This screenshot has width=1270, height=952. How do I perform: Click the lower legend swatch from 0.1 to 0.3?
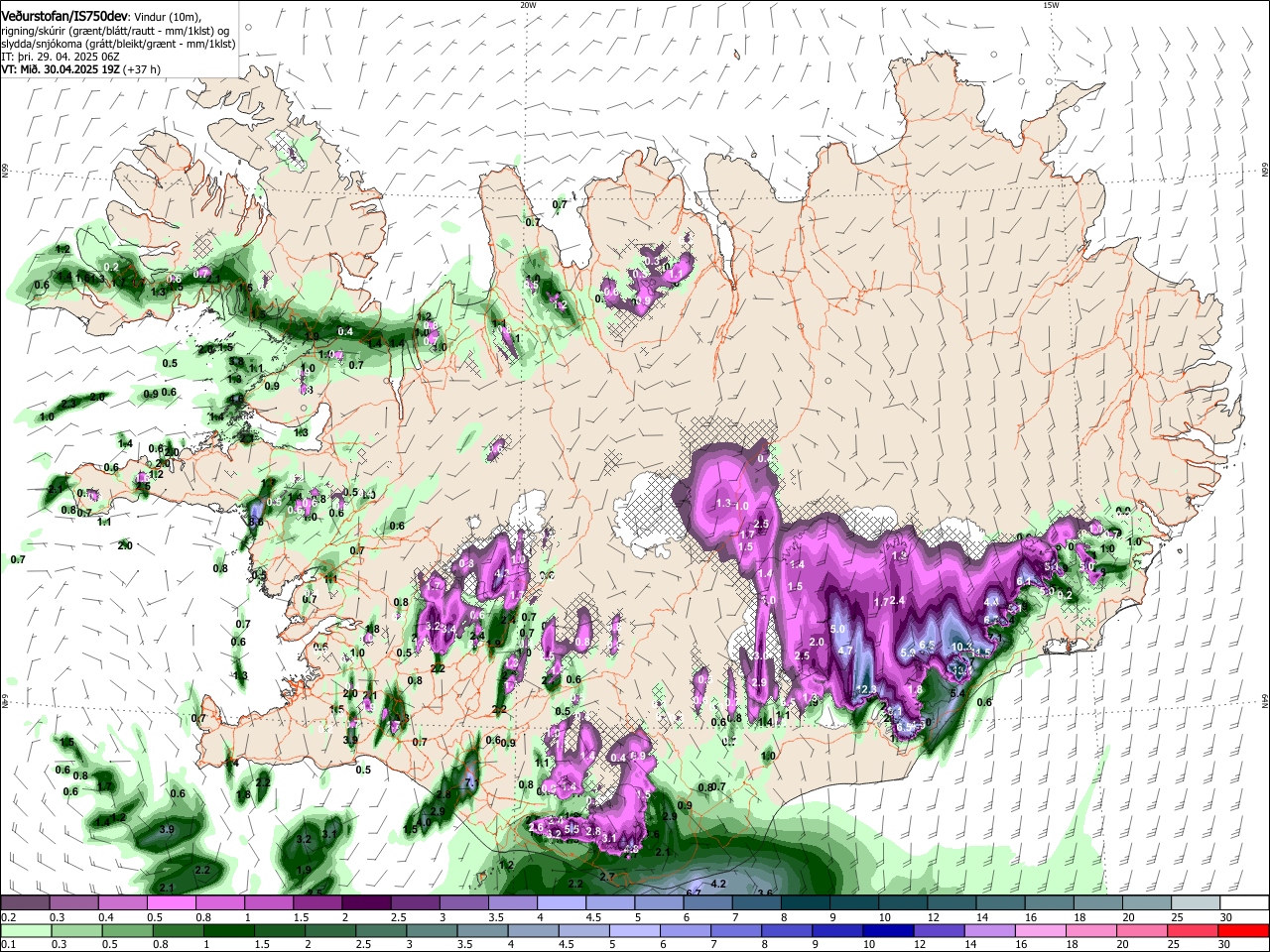[25, 930]
